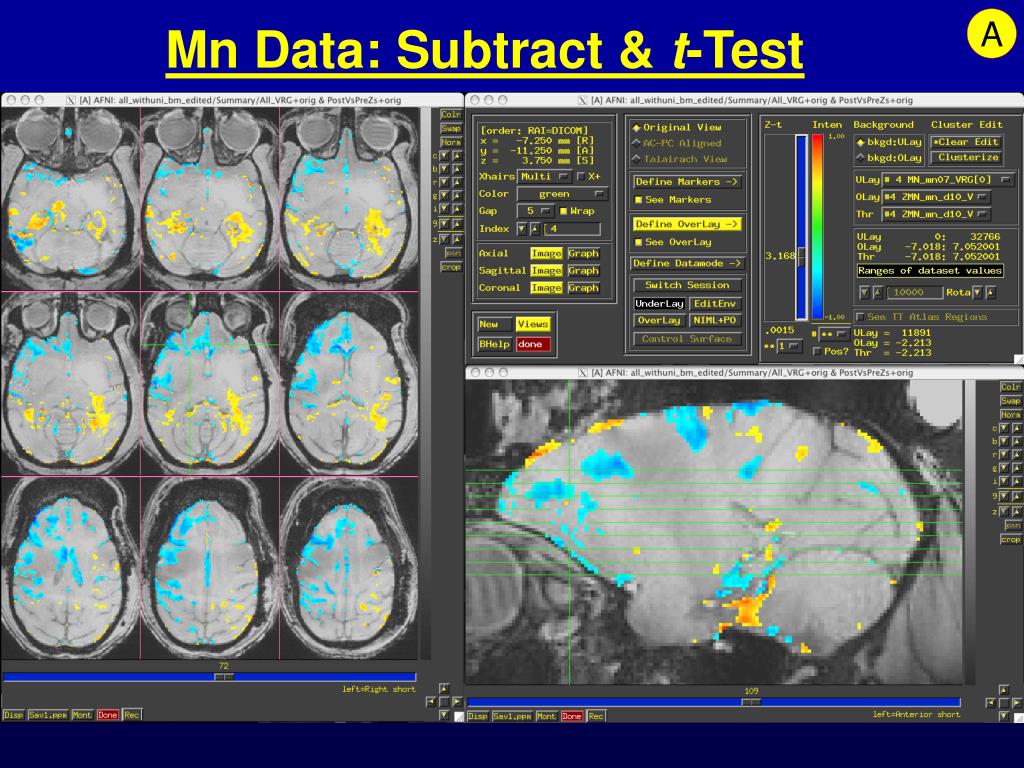This screenshot has height=768, width=1024.
Task: Select bkgd:OLay background option
Action: pyautogui.click(x=889, y=157)
